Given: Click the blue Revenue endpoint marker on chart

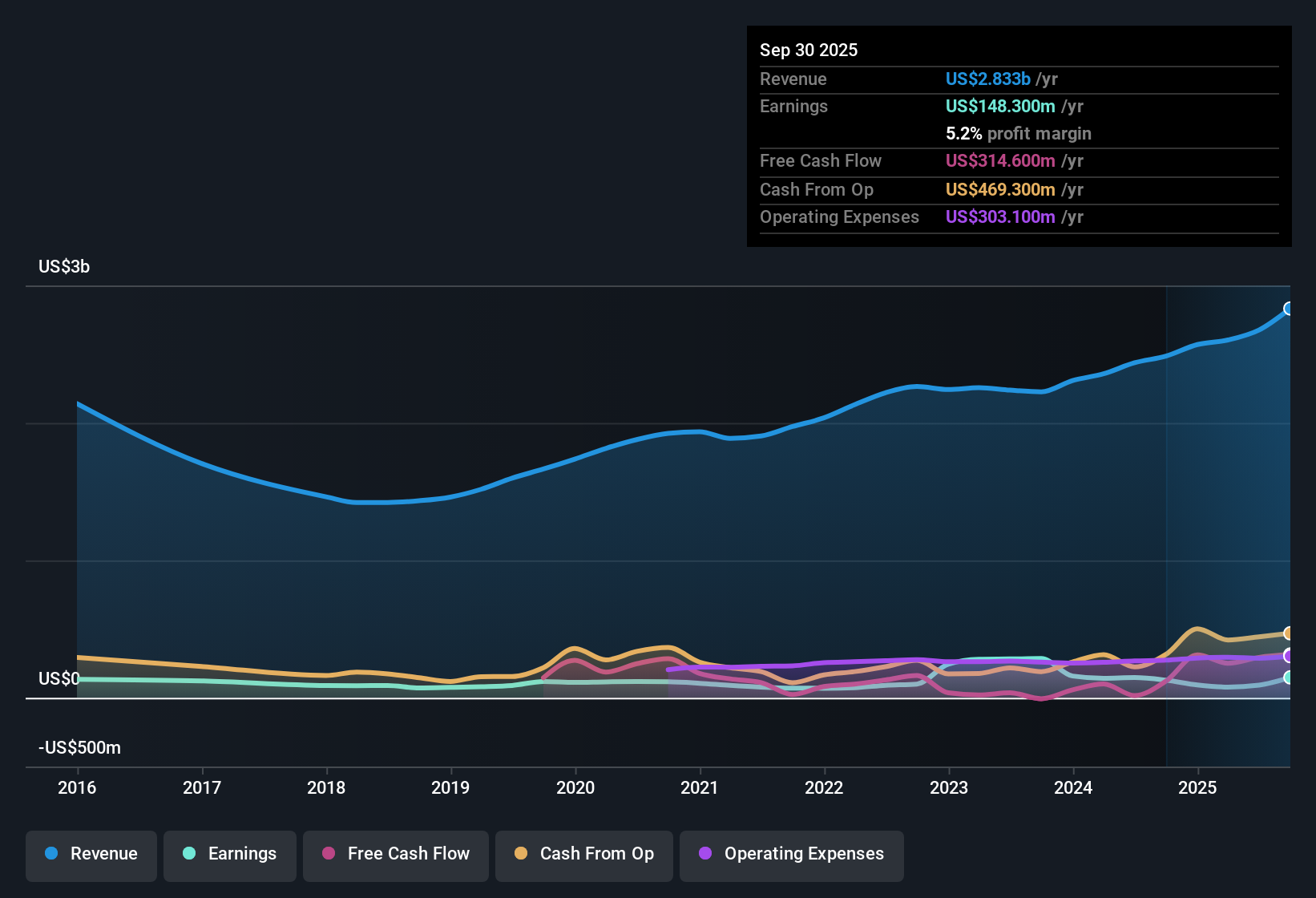Looking at the screenshot, I should (x=1289, y=308).
